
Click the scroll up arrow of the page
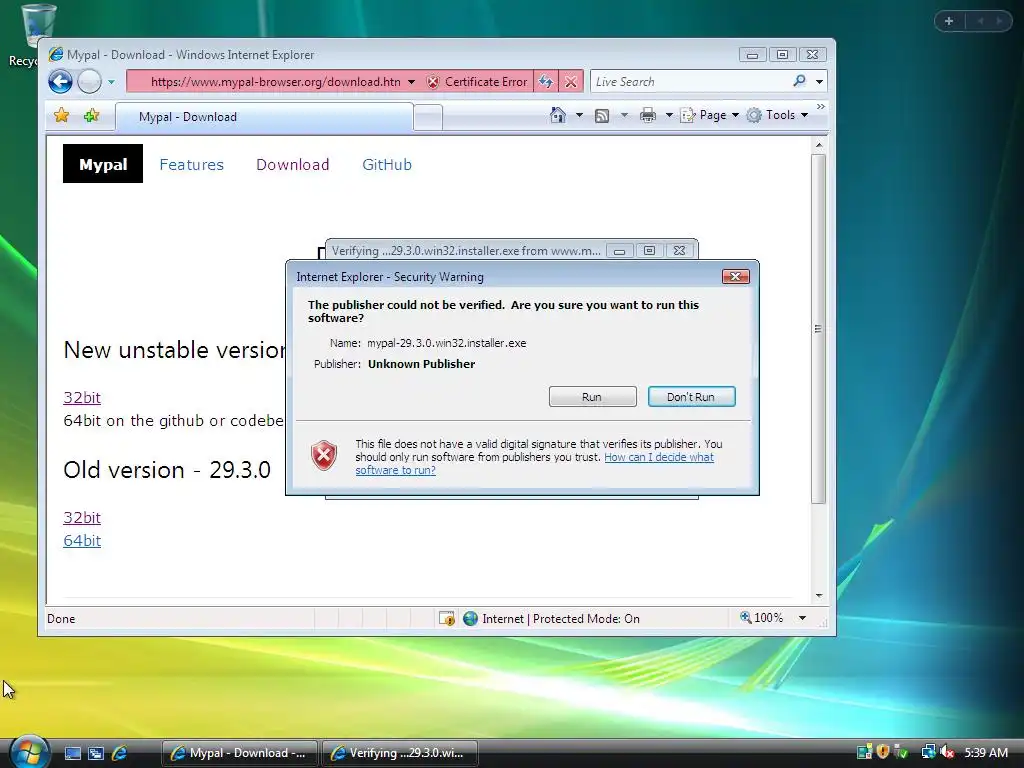pos(818,144)
